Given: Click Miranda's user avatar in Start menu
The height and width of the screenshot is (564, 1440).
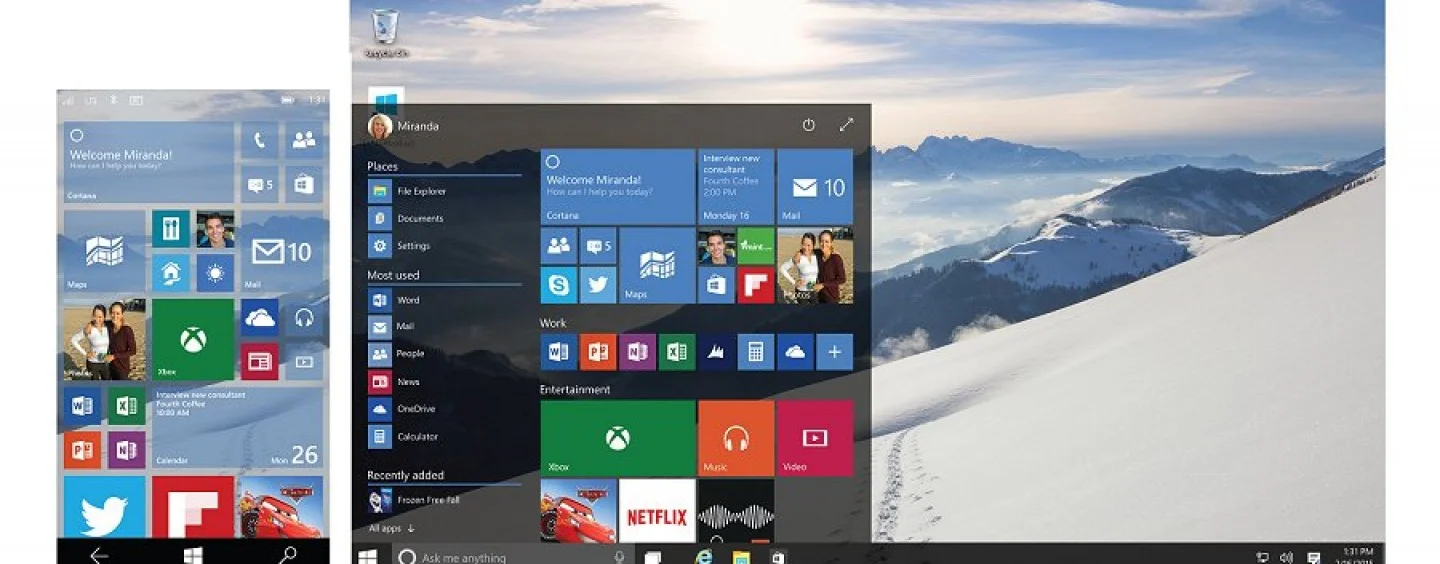Looking at the screenshot, I should (x=380, y=126).
